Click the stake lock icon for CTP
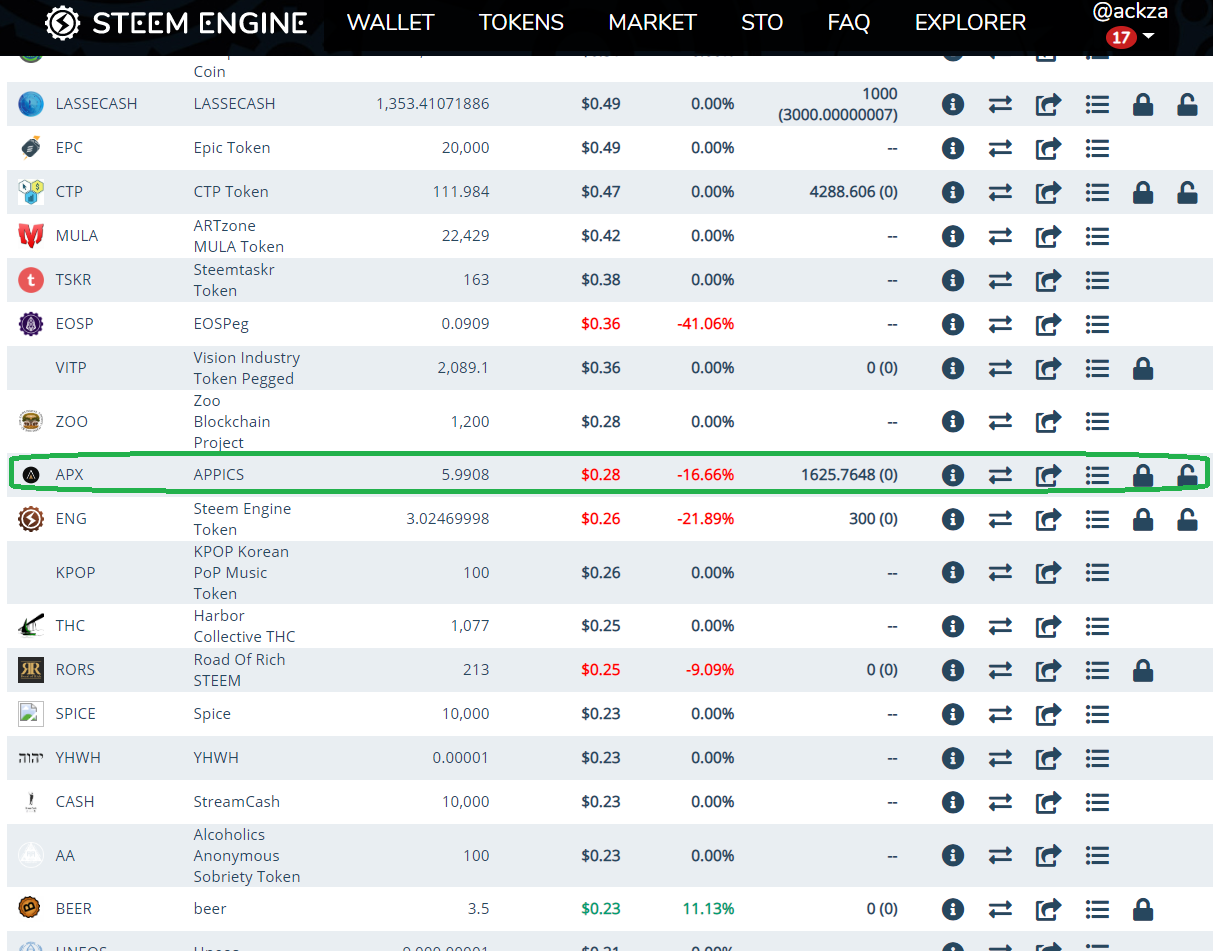This screenshot has height=951, width=1213. point(1143,192)
